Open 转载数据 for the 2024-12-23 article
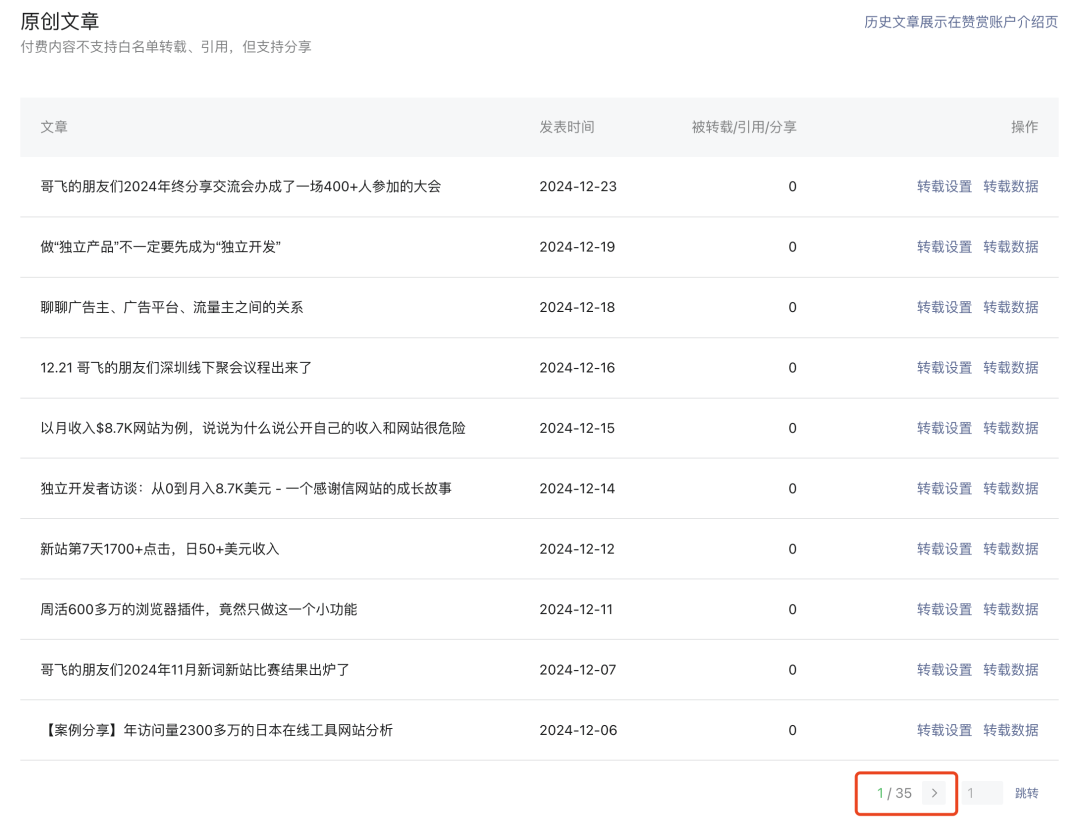The width and height of the screenshot is (1080, 833). click(1010, 187)
